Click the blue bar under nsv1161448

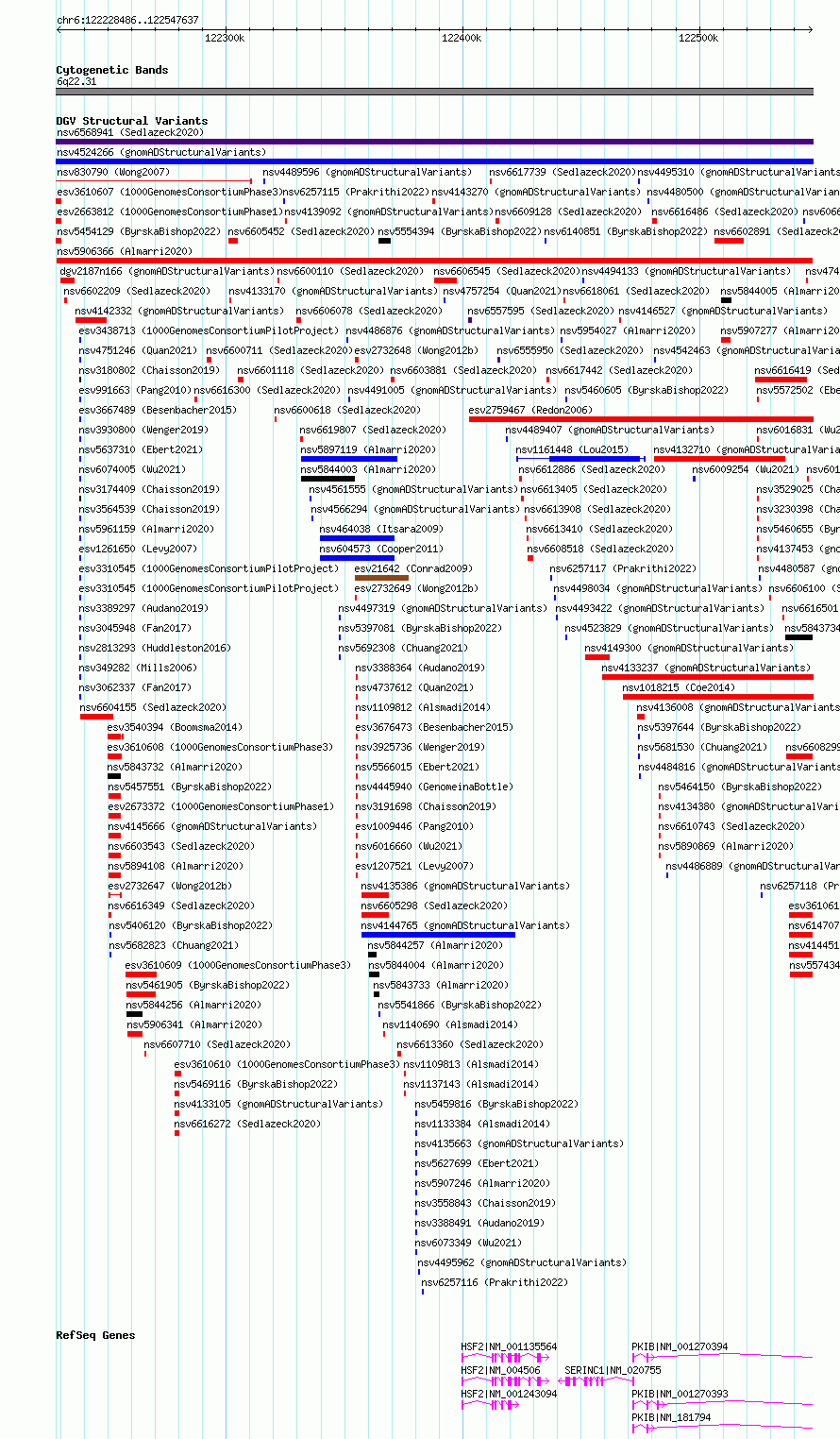pyautogui.click(x=596, y=459)
